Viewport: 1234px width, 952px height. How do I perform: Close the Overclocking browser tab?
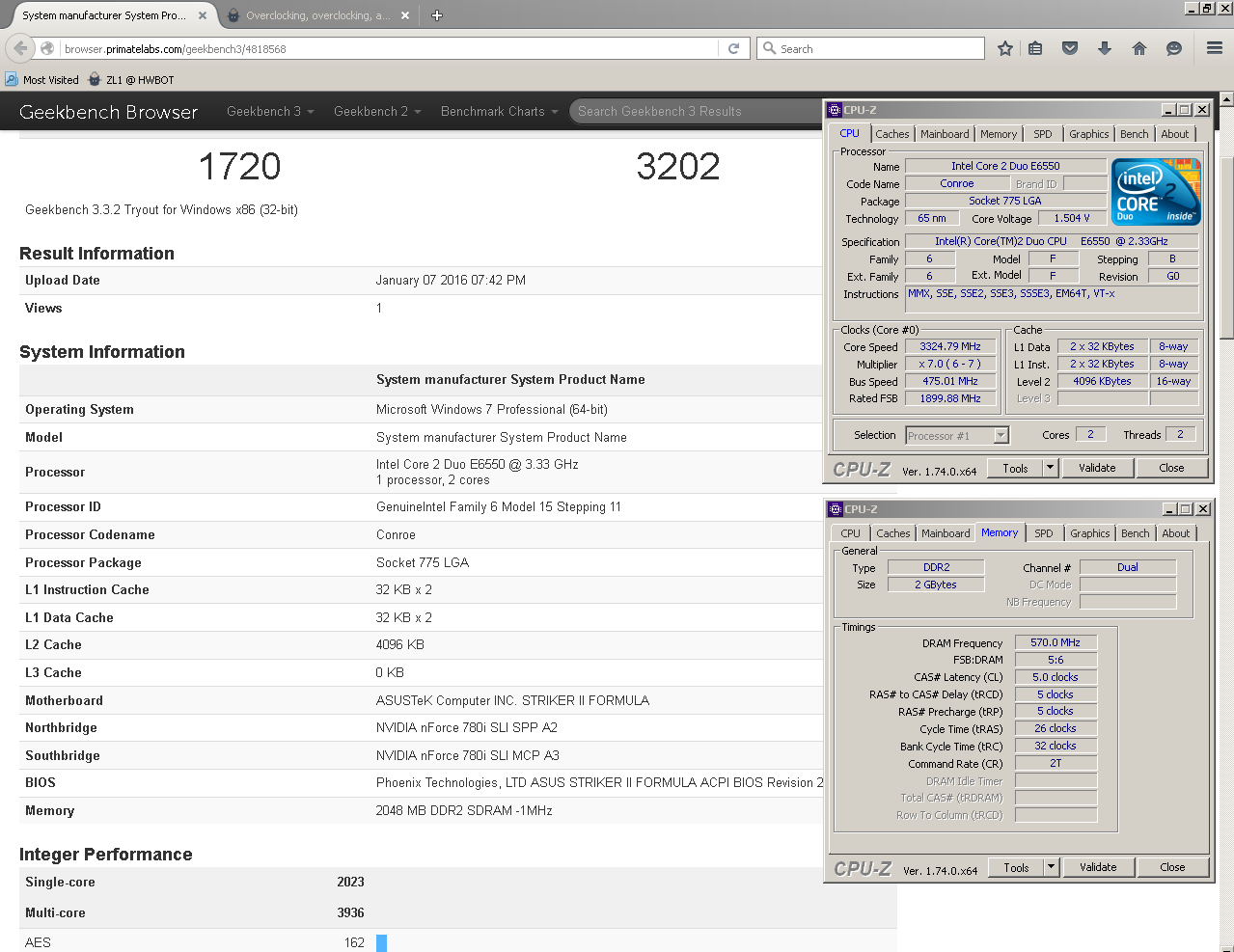point(405,15)
